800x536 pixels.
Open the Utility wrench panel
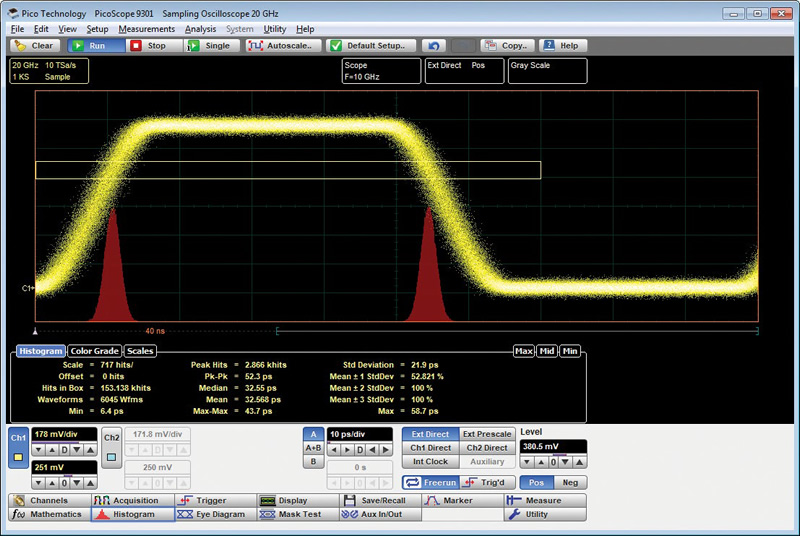(x=545, y=514)
